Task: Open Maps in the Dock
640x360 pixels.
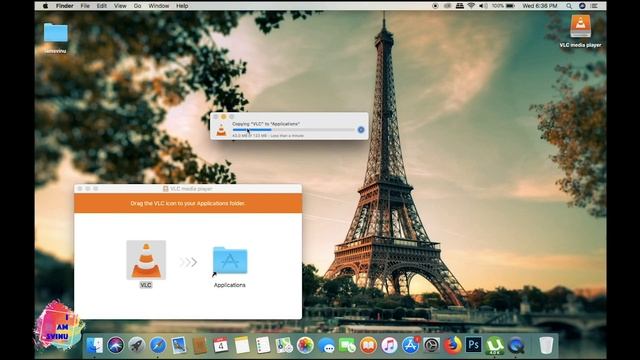Action: (284, 345)
